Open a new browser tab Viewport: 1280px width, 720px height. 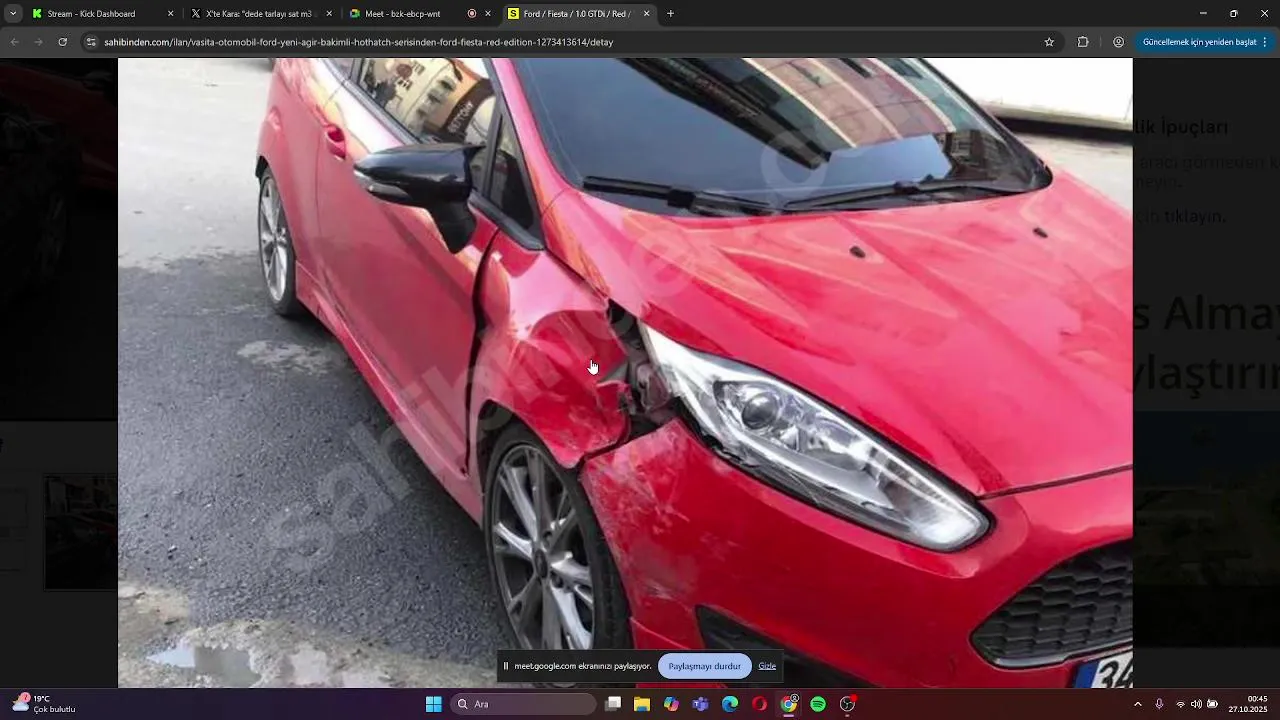coord(670,14)
